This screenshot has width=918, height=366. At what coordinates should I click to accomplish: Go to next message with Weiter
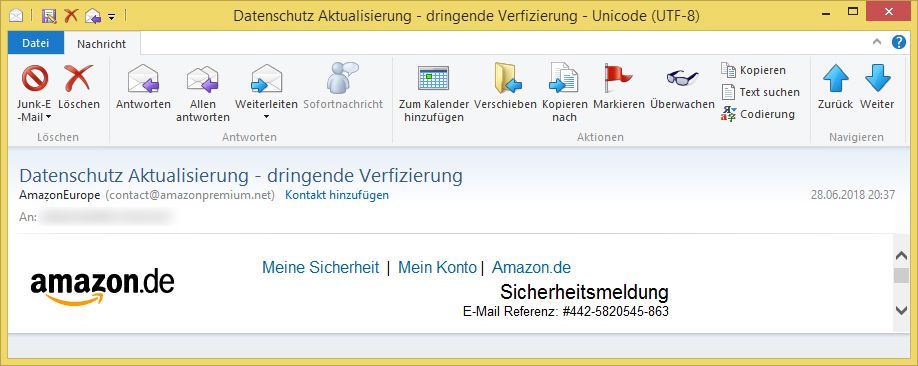click(x=877, y=87)
